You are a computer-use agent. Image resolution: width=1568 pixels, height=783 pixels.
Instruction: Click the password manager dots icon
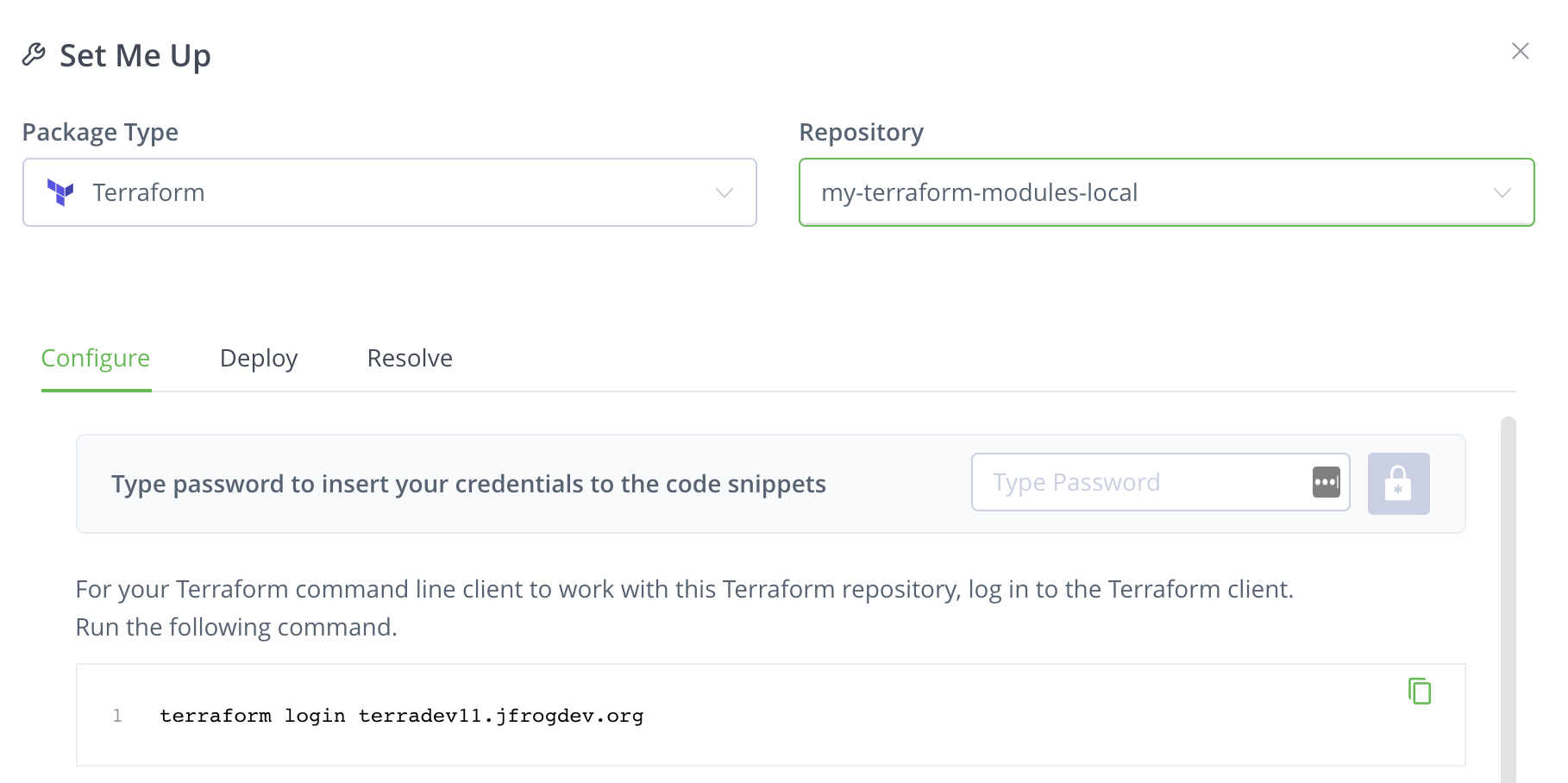pyautogui.click(x=1326, y=482)
